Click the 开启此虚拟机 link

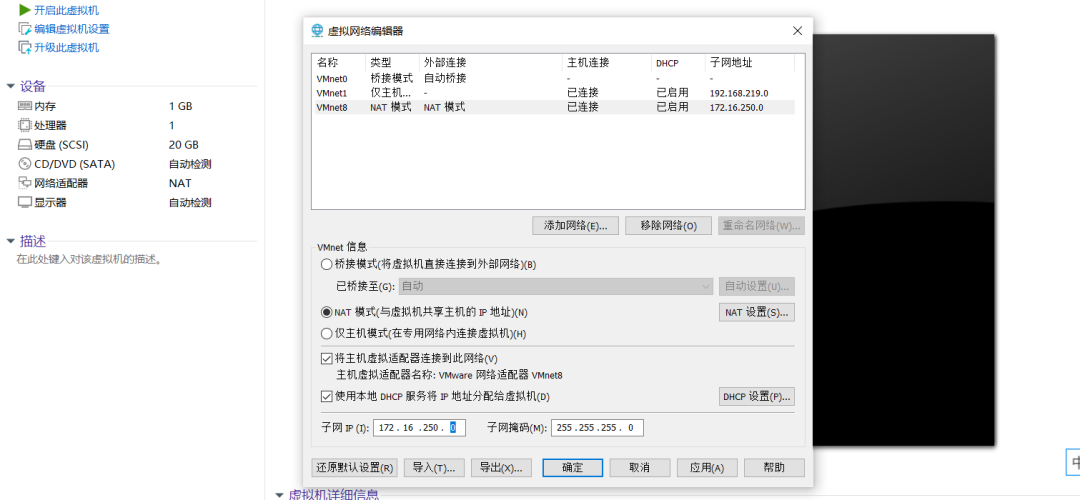coord(66,10)
